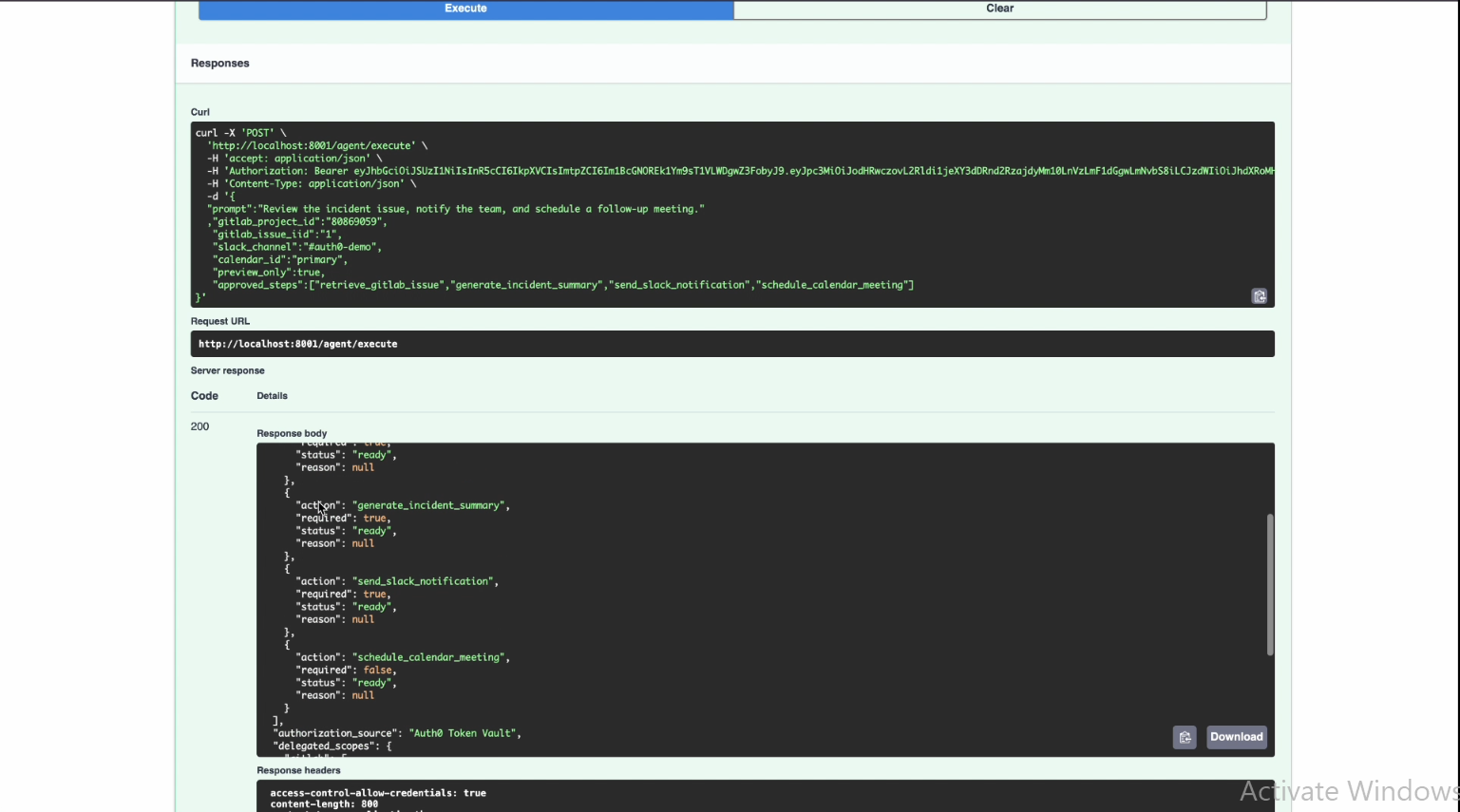The width and height of the screenshot is (1460, 812).
Task: Click the "Auth0 Token Vault" authorization source value
Action: [463, 733]
